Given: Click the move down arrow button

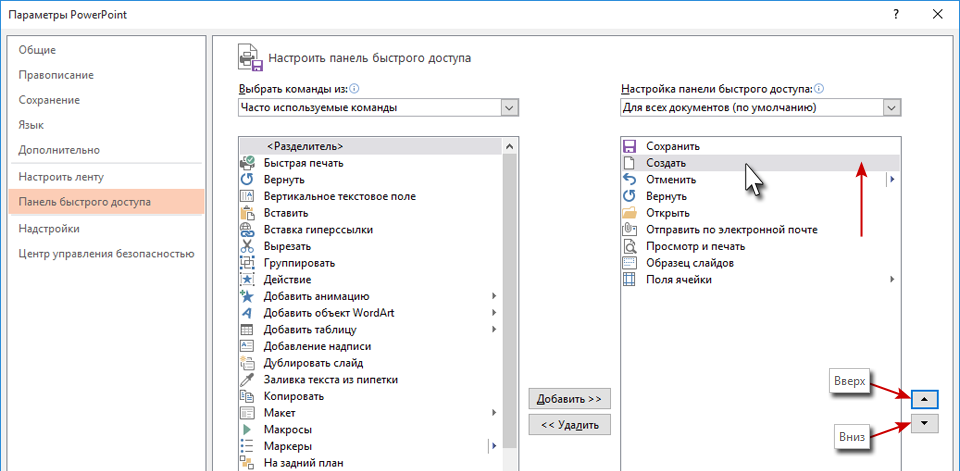Looking at the screenshot, I should (924, 423).
